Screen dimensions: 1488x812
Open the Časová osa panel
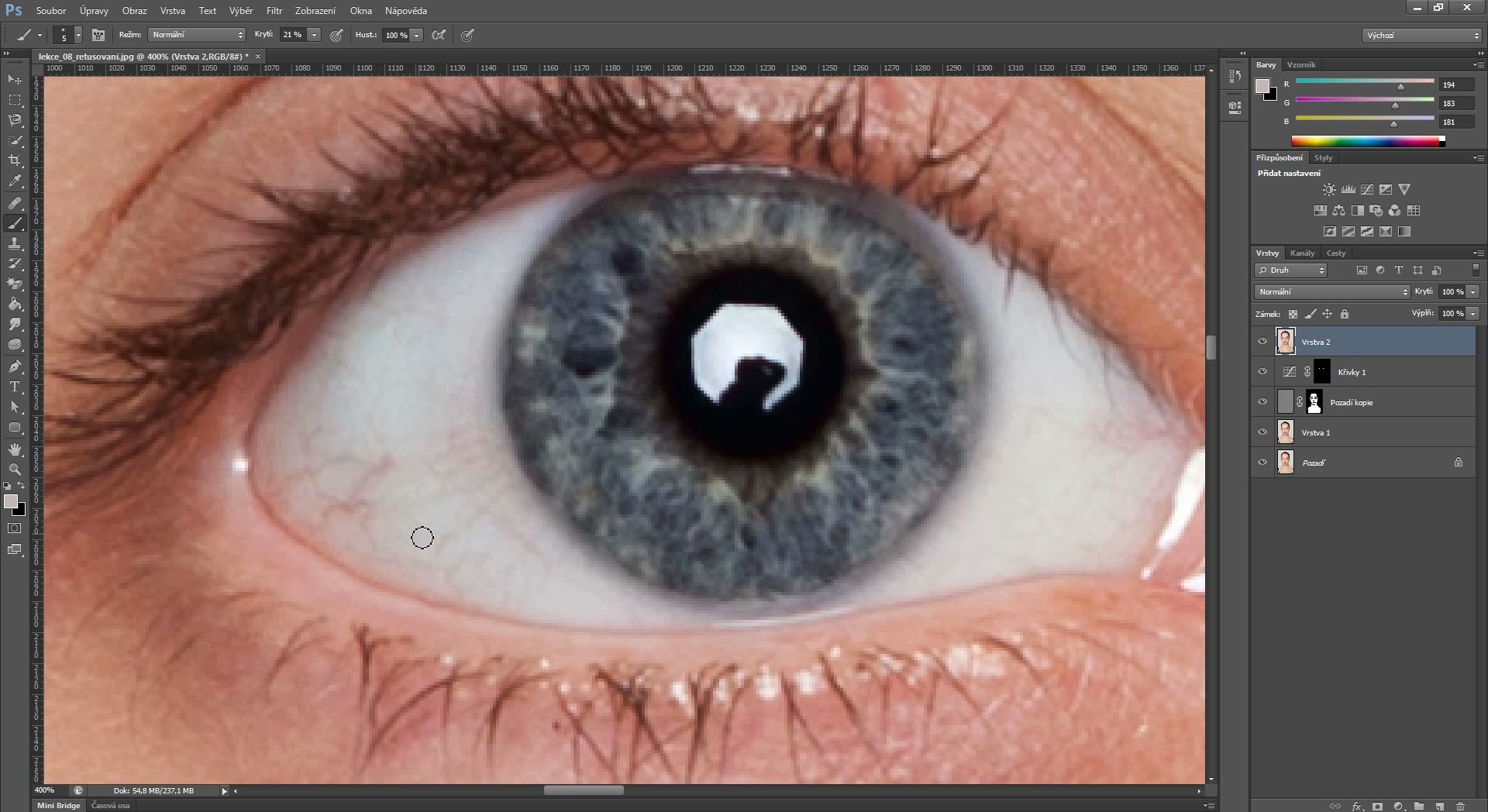[x=110, y=806]
